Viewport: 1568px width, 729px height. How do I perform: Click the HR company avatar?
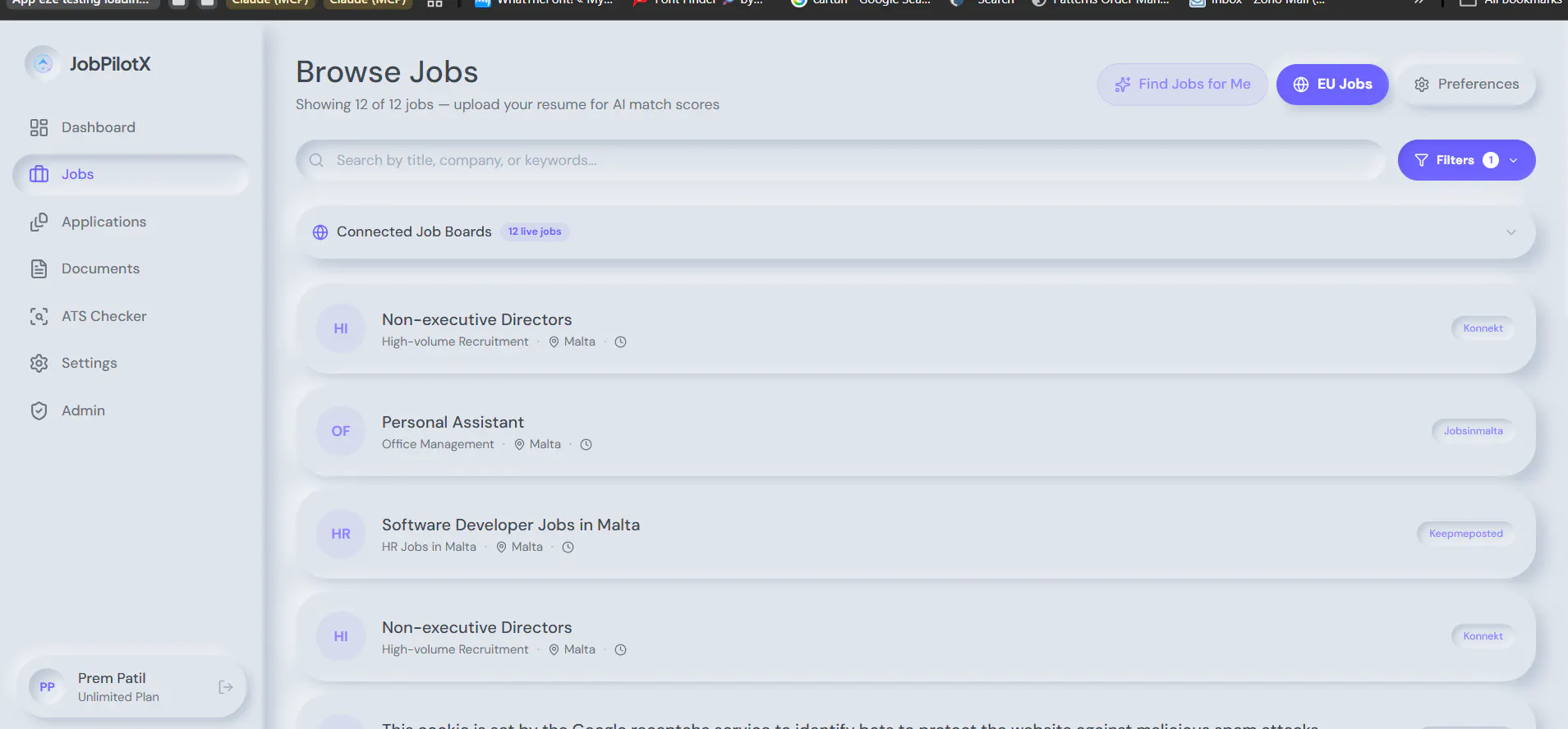[341, 534]
